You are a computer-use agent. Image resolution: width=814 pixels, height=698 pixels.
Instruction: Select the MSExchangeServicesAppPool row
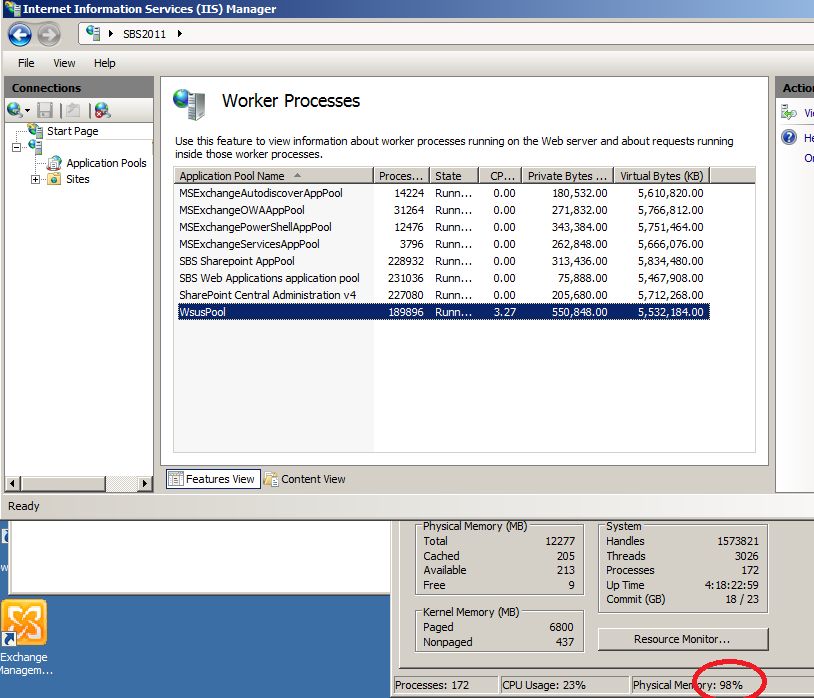coord(444,244)
